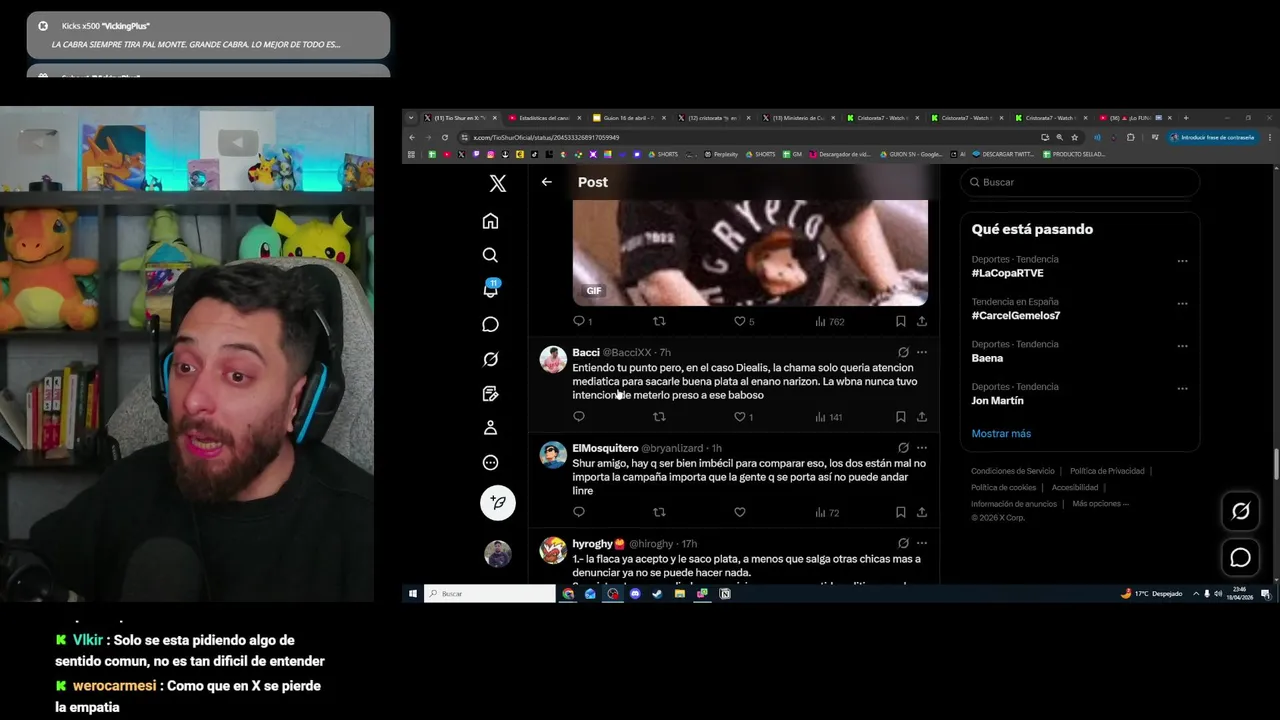The width and height of the screenshot is (1280, 720).
Task: Like Bacci's comment
Action: (x=740, y=417)
